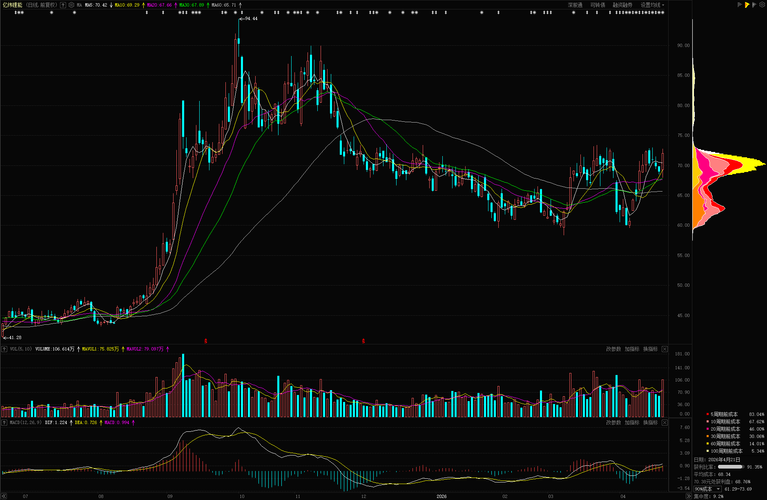Click the red 5周期前成本 legend swatch

(x=707, y=414)
